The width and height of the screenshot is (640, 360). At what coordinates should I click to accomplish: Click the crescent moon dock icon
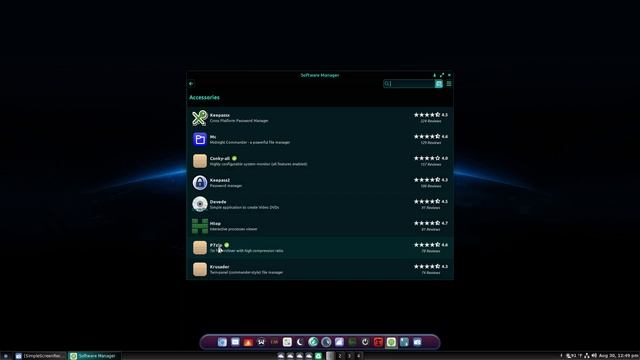pos(300,342)
